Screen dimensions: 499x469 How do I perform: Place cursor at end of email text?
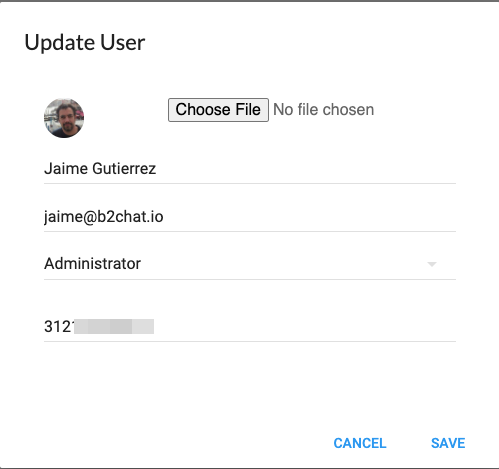tap(164, 217)
